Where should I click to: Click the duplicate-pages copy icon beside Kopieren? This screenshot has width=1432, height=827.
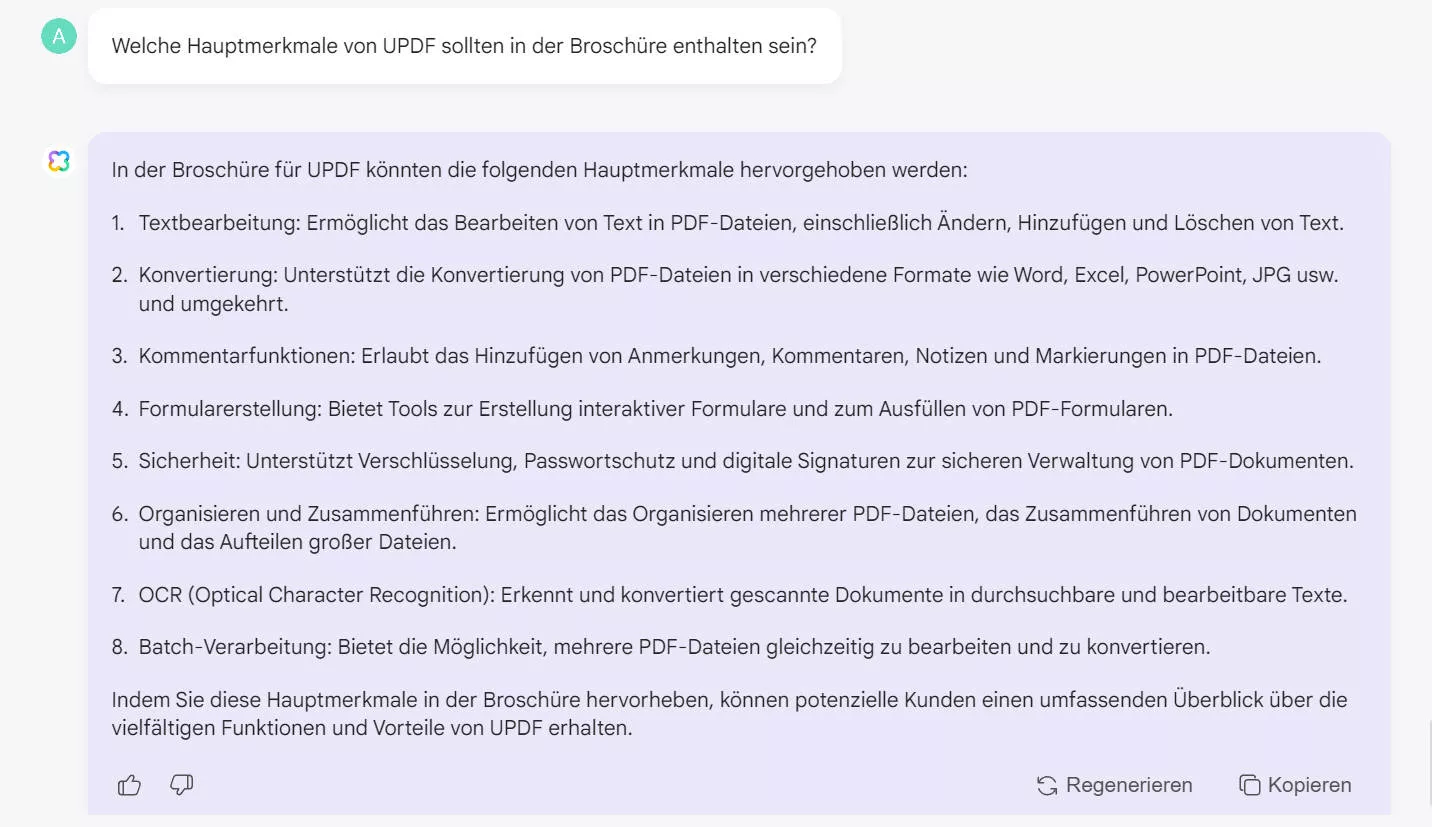(1250, 785)
